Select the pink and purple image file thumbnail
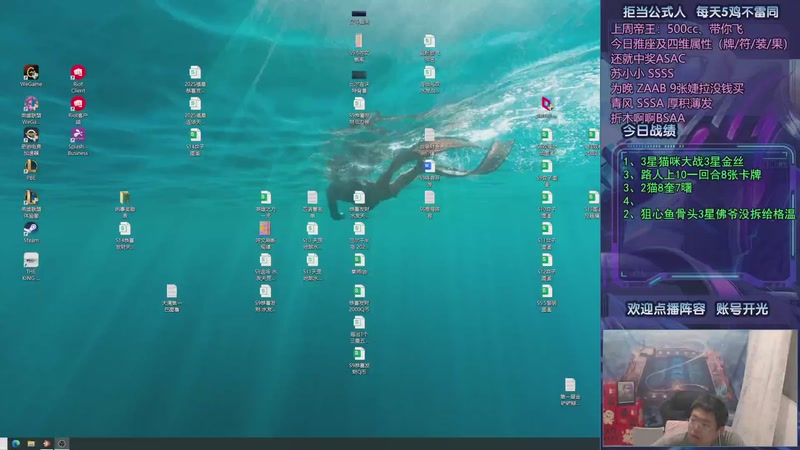The image size is (800, 450). click(x=265, y=236)
